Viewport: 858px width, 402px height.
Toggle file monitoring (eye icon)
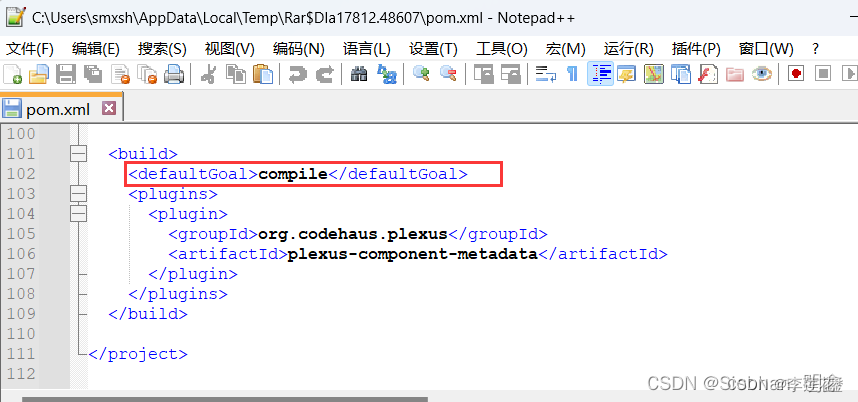tap(762, 74)
